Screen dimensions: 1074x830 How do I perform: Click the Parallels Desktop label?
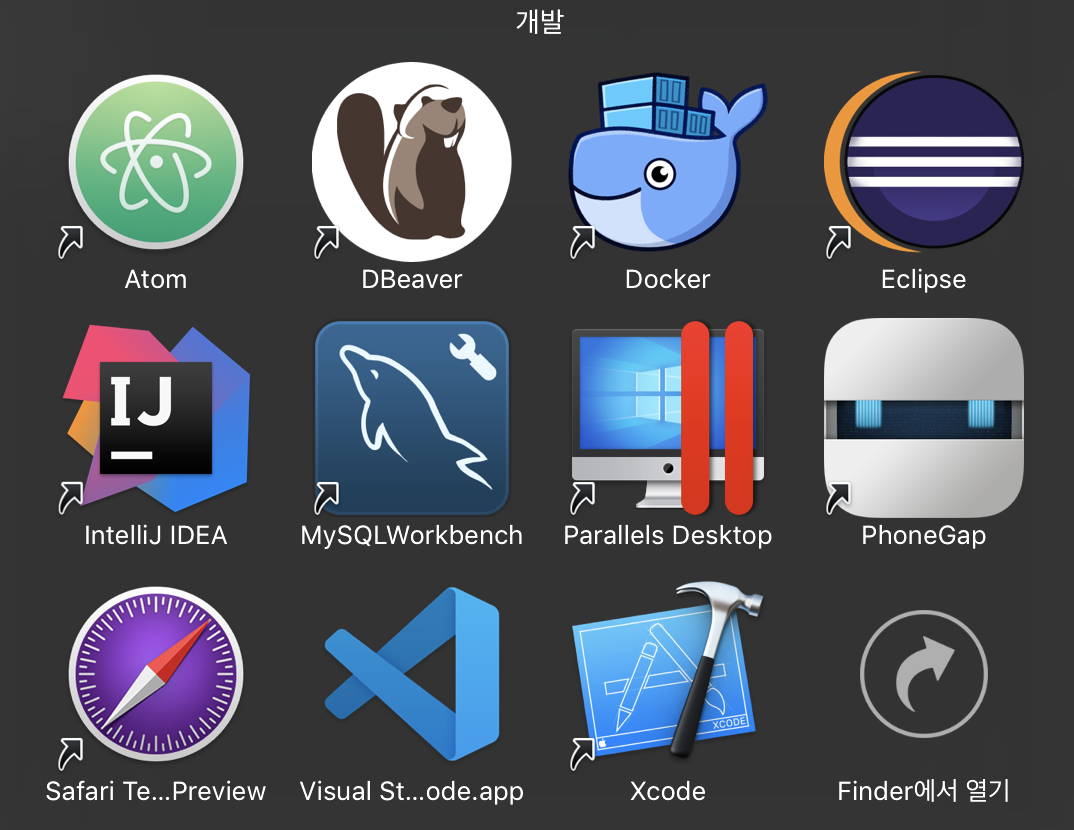click(x=667, y=536)
